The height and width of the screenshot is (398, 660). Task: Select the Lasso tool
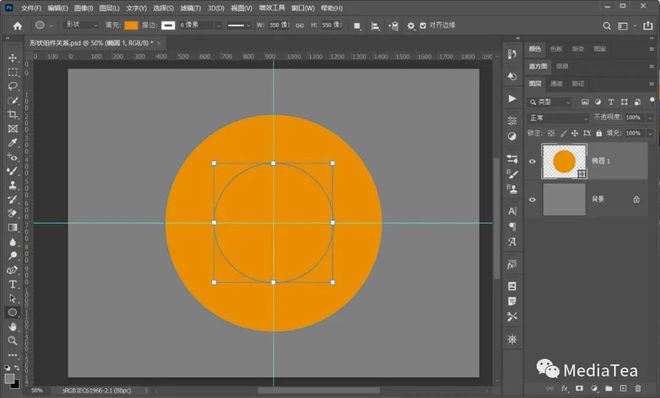pos(13,86)
